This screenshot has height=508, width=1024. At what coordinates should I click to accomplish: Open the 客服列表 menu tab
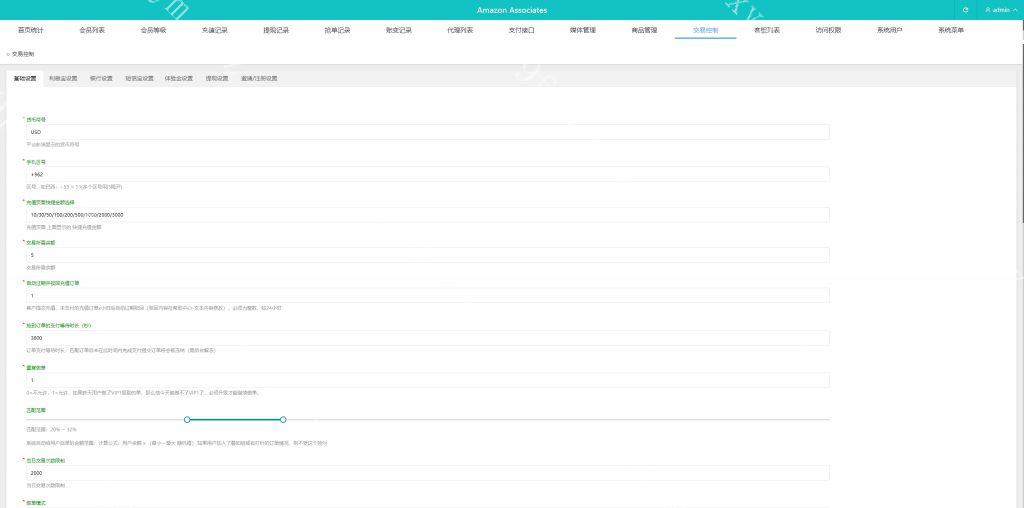pyautogui.click(x=767, y=30)
